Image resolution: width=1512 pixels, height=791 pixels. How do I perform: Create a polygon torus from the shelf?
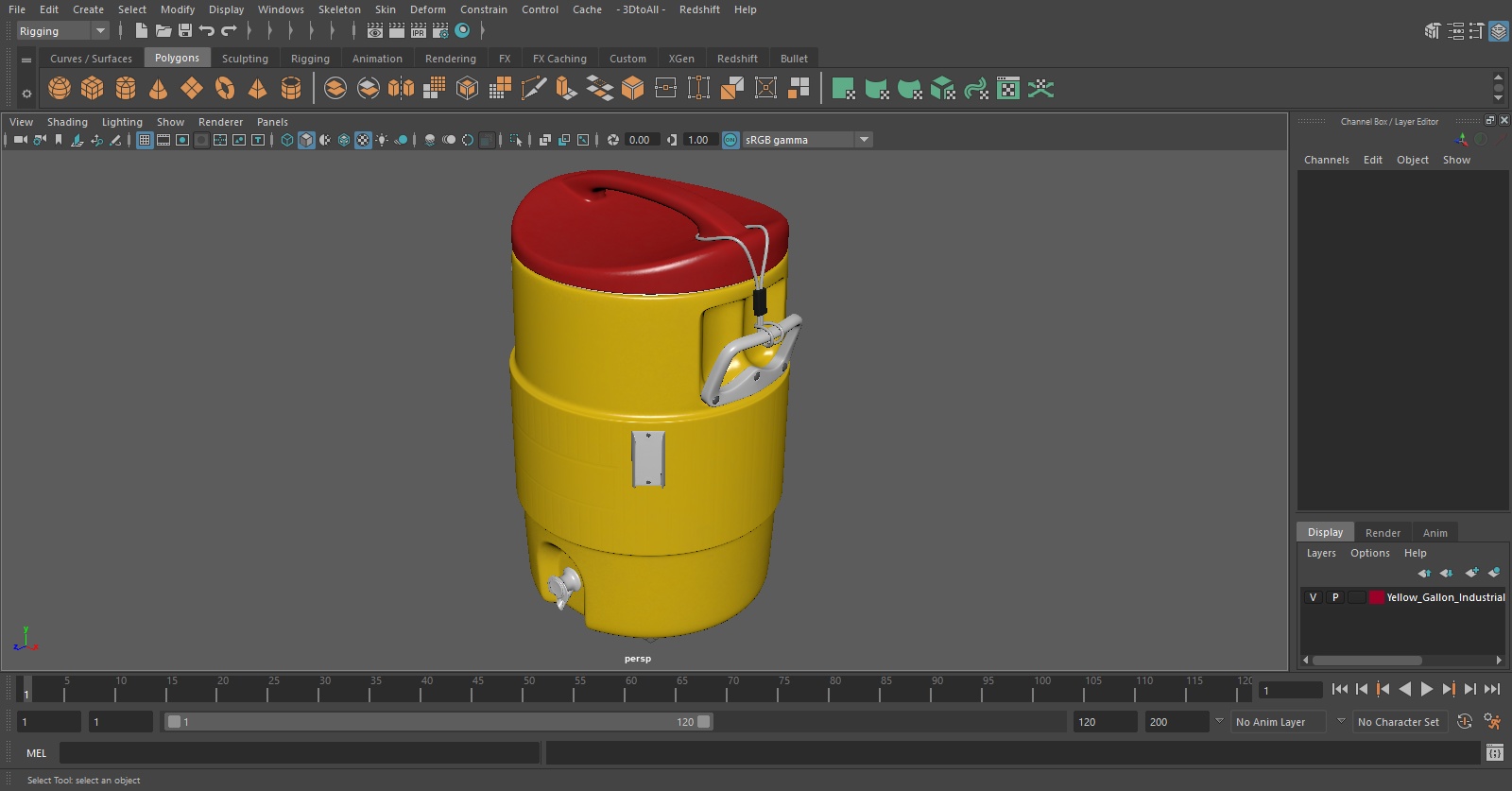(225, 89)
